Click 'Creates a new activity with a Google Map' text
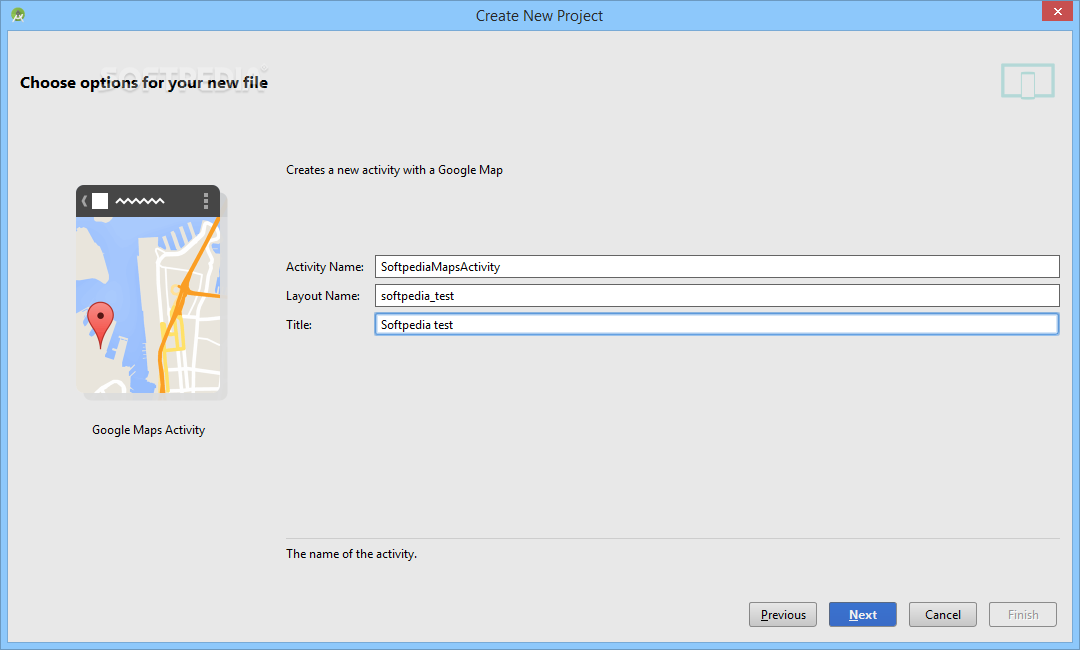Image resolution: width=1080 pixels, height=650 pixels. 395,170
